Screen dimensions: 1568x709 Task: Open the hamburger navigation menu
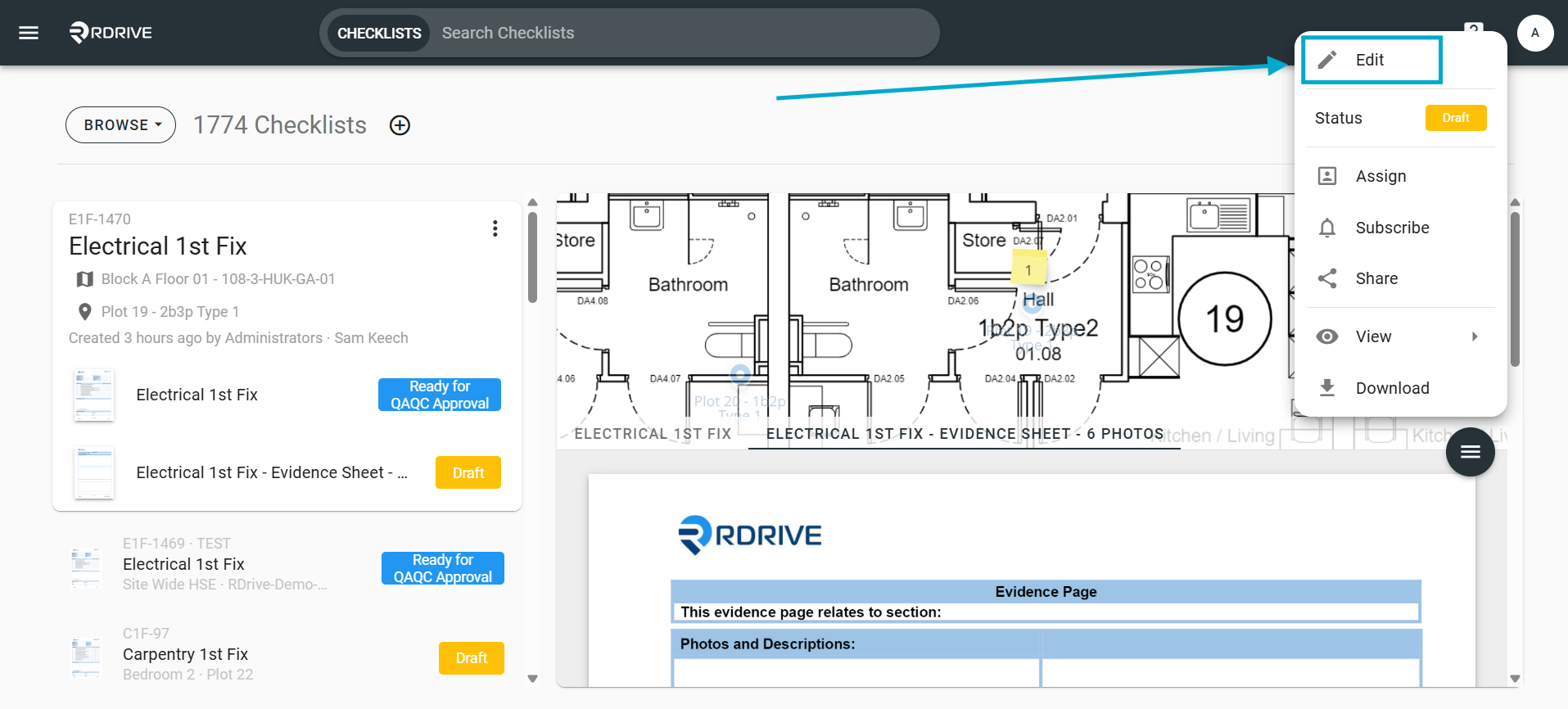coord(29,33)
